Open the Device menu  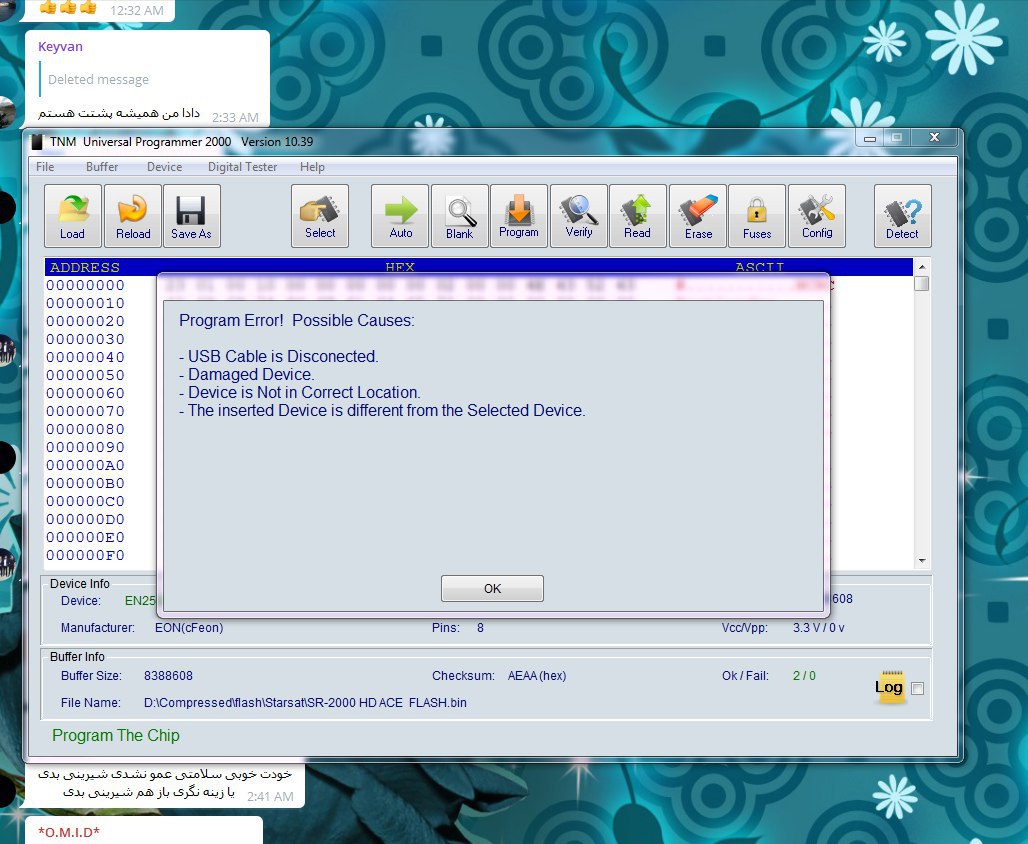(x=165, y=167)
